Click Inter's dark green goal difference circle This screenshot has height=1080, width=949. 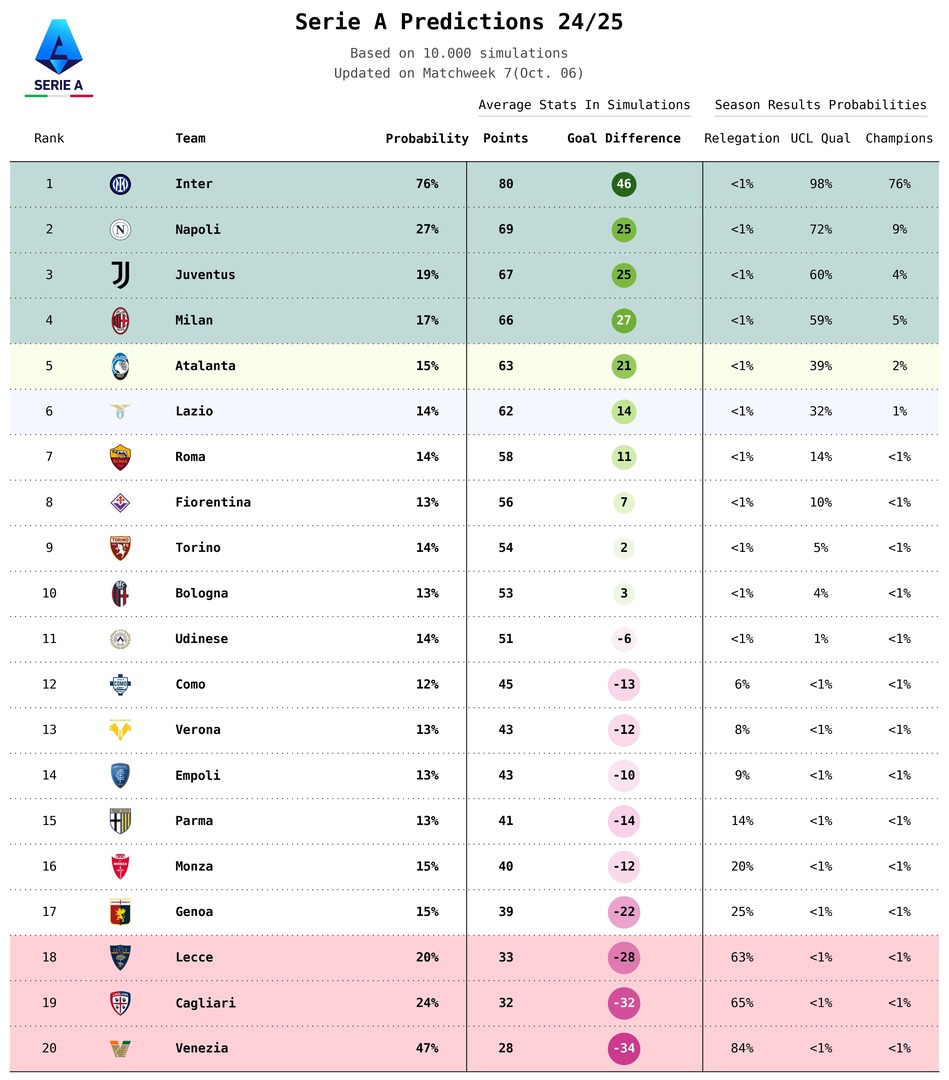pos(624,184)
